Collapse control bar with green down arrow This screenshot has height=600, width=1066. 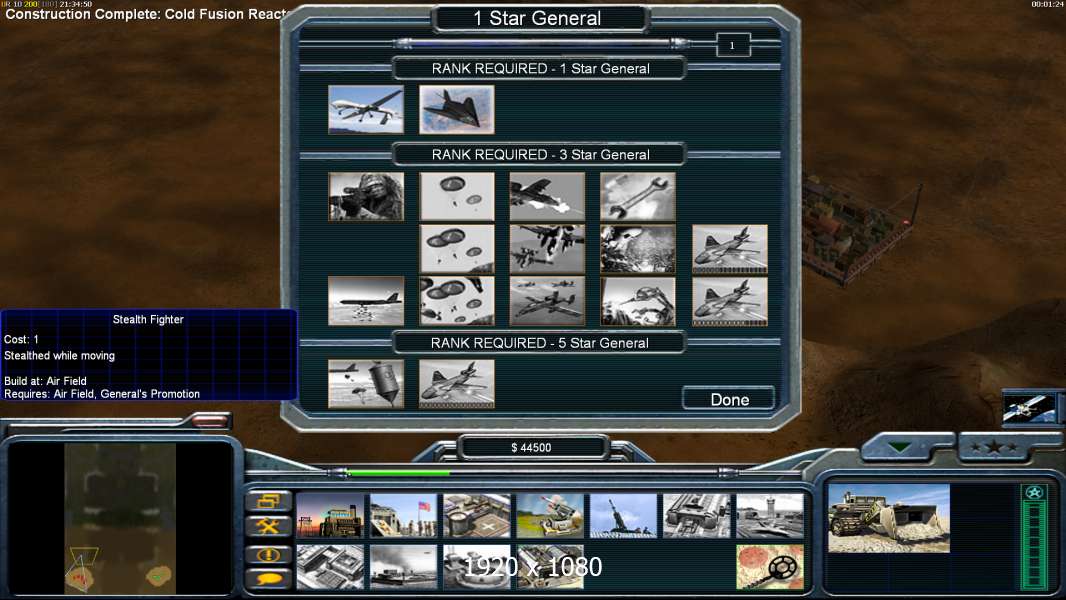click(x=899, y=447)
